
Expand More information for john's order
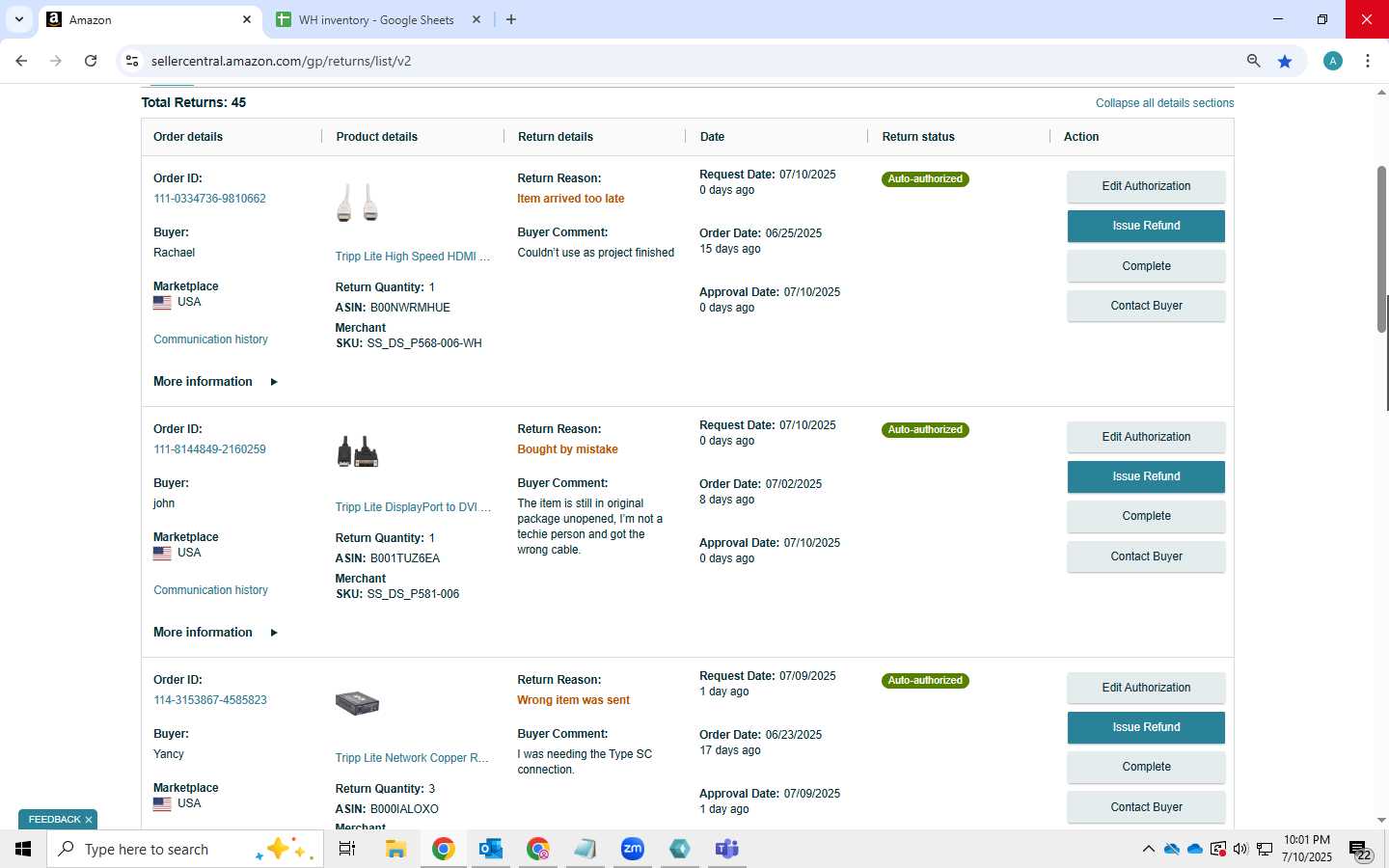(x=215, y=633)
